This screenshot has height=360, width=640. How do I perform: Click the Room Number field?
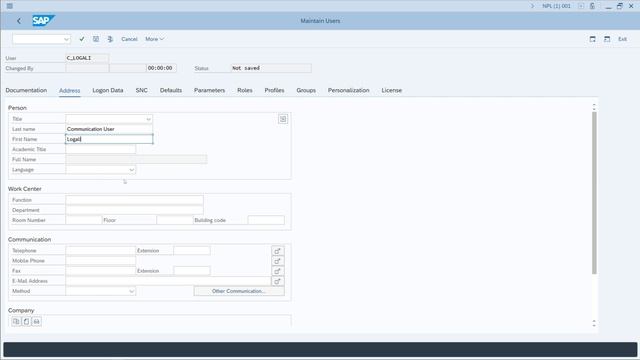click(84, 220)
